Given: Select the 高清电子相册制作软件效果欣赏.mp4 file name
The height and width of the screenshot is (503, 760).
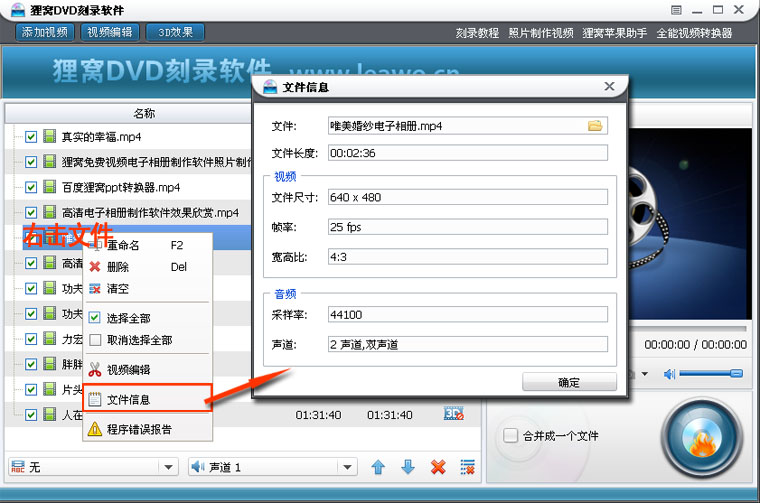Looking at the screenshot, I should (x=150, y=213).
